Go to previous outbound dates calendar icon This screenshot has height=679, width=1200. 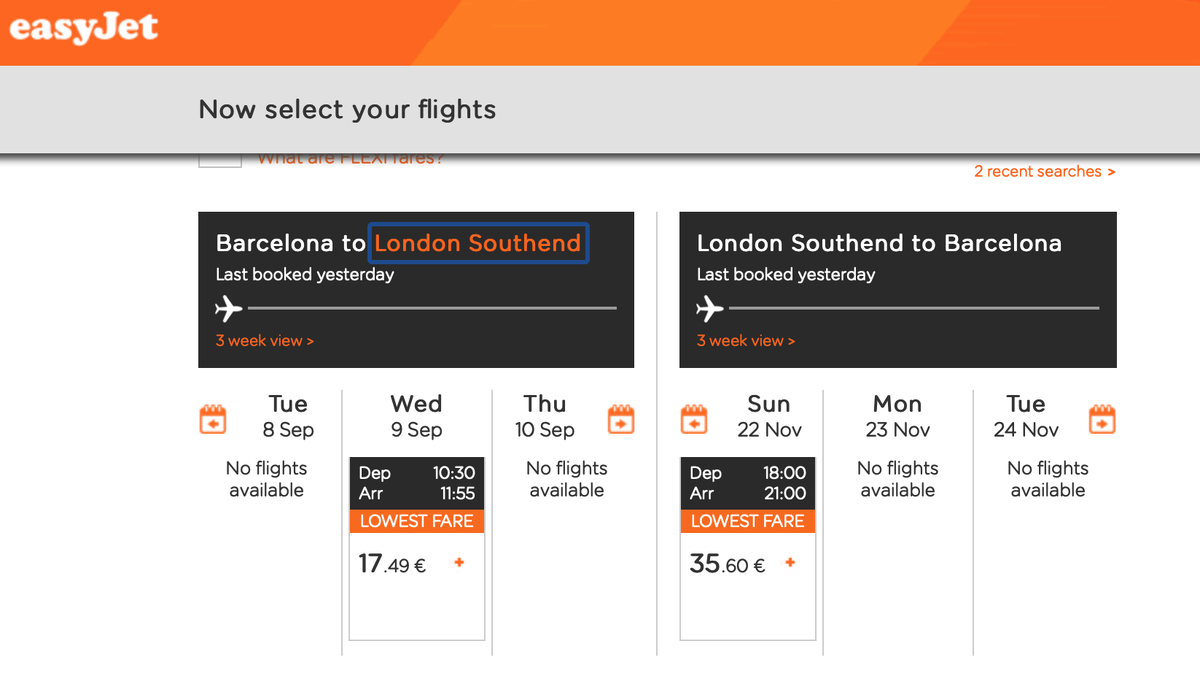click(x=214, y=419)
